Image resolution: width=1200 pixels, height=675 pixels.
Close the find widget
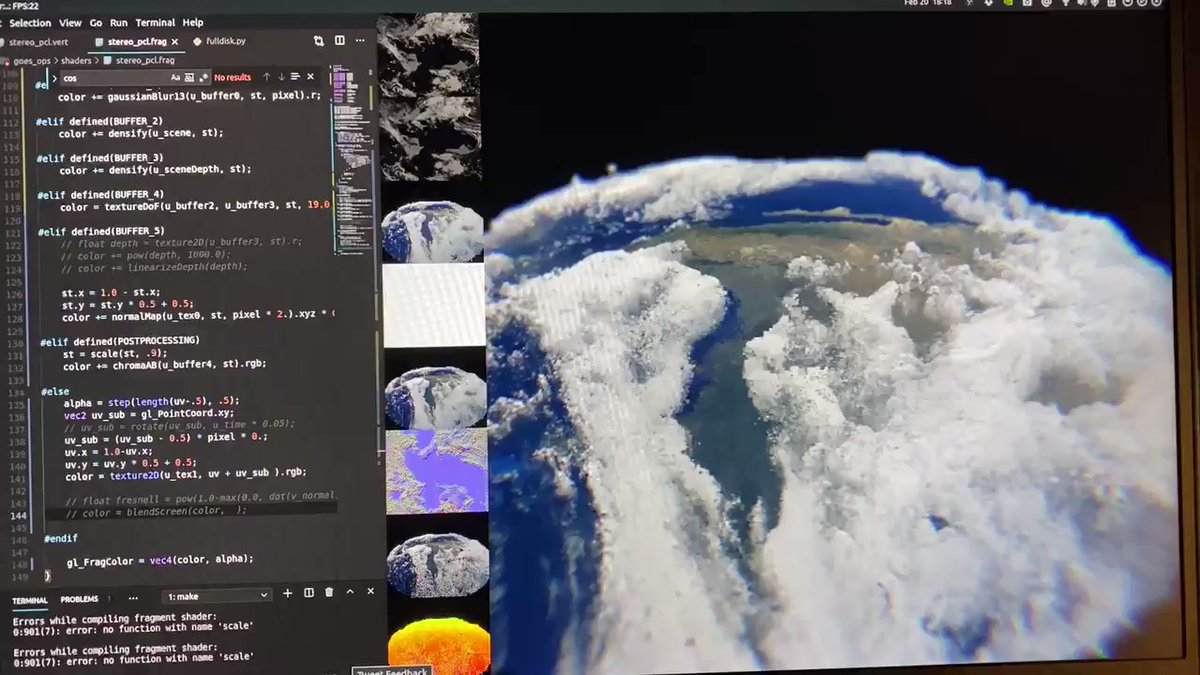(310, 77)
